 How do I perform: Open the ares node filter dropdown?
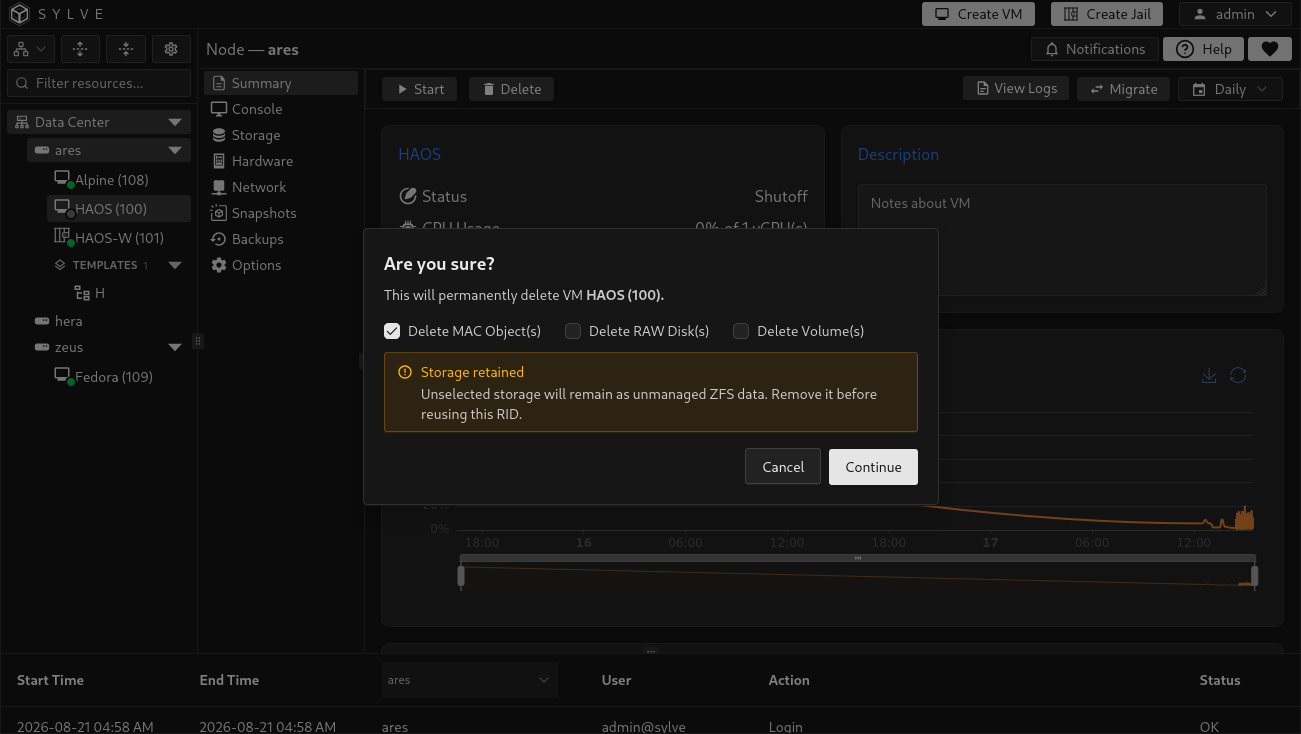(469, 680)
